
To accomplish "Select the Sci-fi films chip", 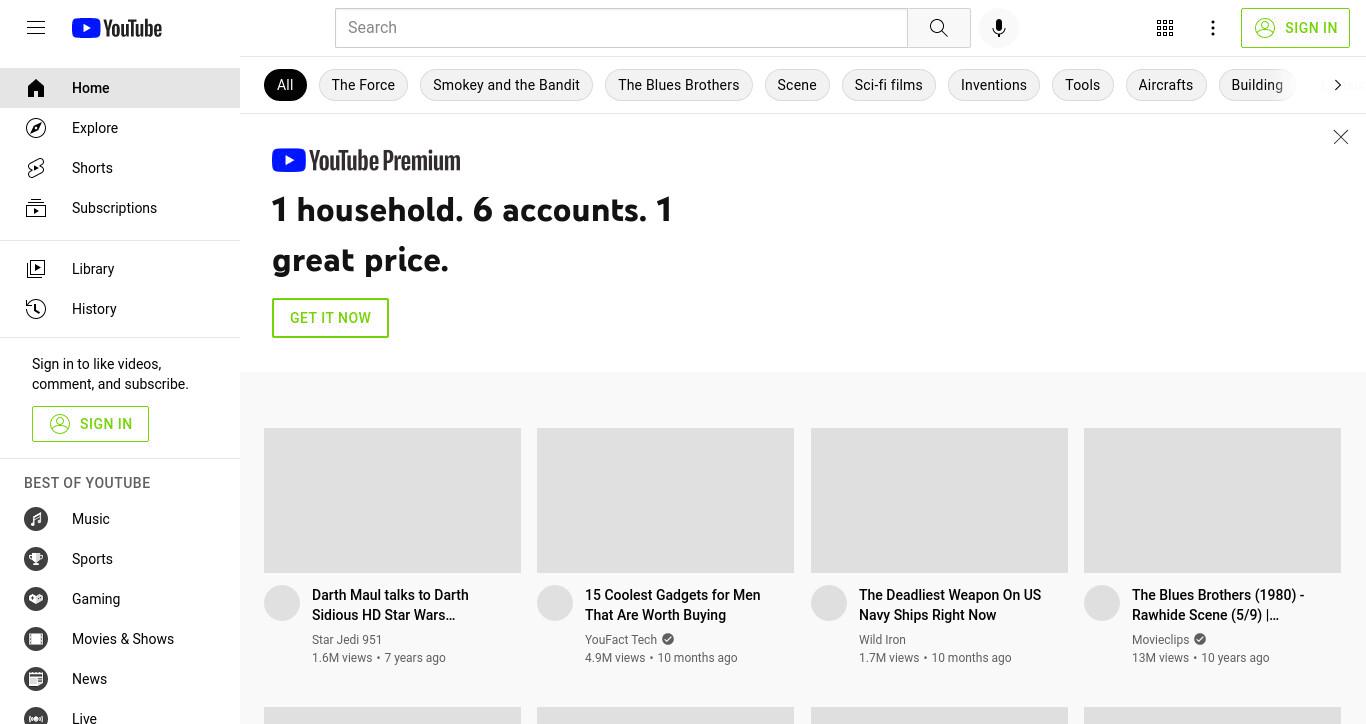I will click(888, 85).
